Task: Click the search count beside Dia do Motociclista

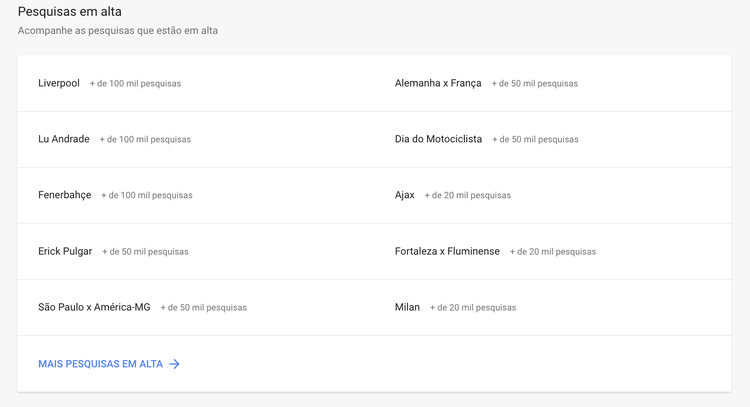Action: [x=535, y=140]
